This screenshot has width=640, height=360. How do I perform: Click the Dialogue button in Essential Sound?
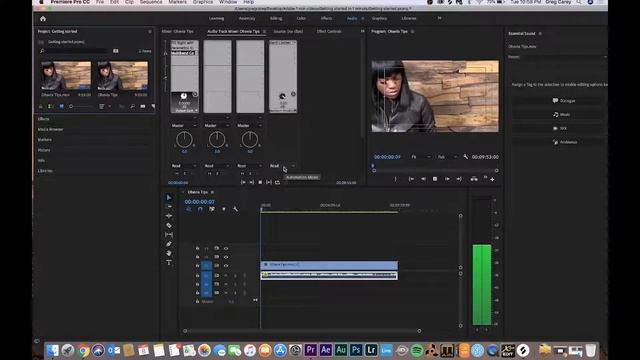pos(557,100)
